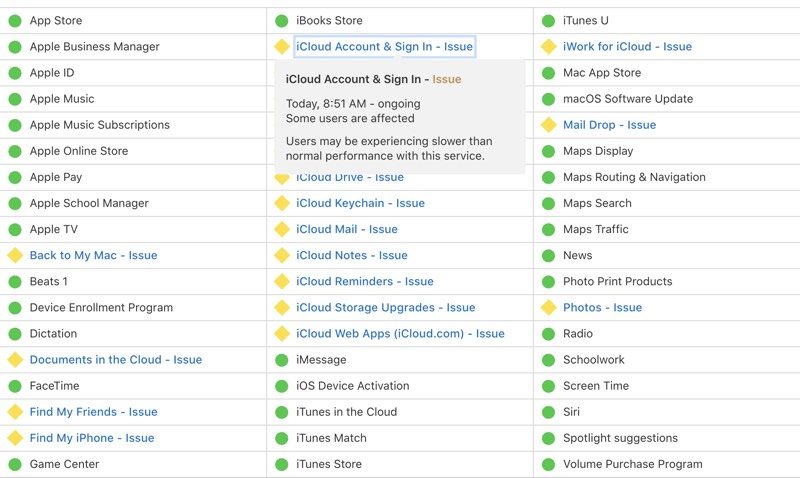This screenshot has height=478, width=800.
Task: Open the iCloud Reminders issue link
Action: pos(364,281)
